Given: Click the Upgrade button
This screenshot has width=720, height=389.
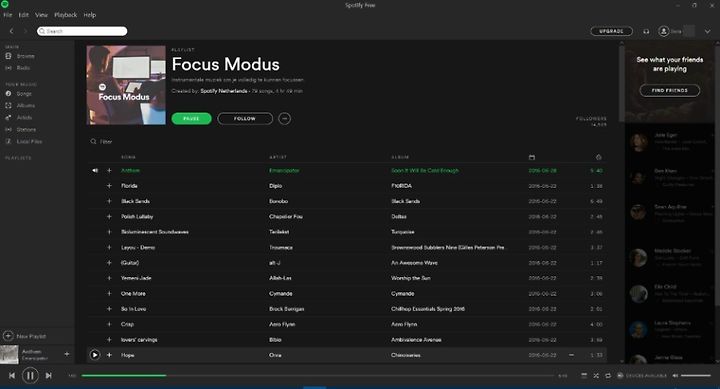Looking at the screenshot, I should (611, 31).
